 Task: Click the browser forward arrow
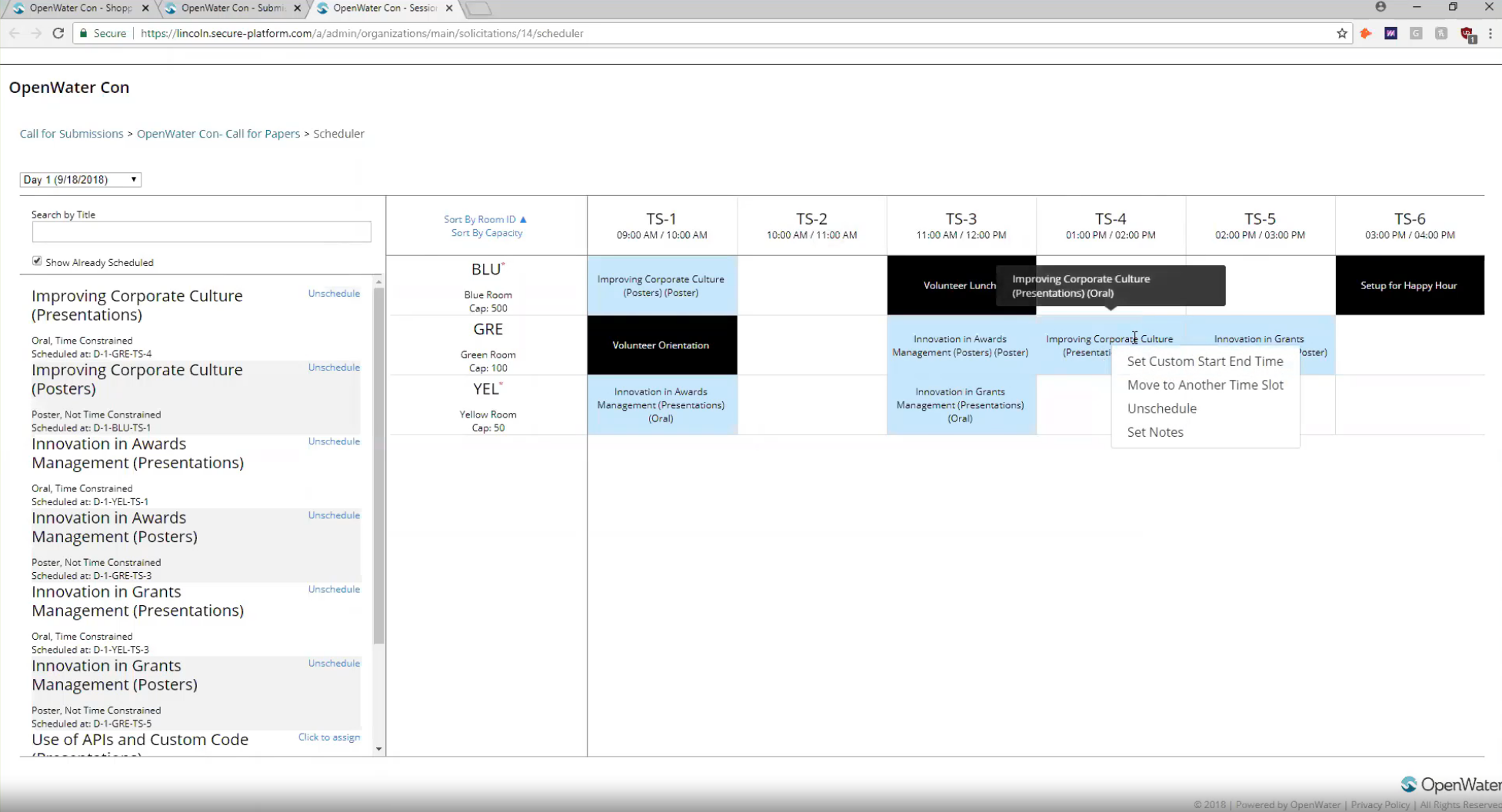35,33
